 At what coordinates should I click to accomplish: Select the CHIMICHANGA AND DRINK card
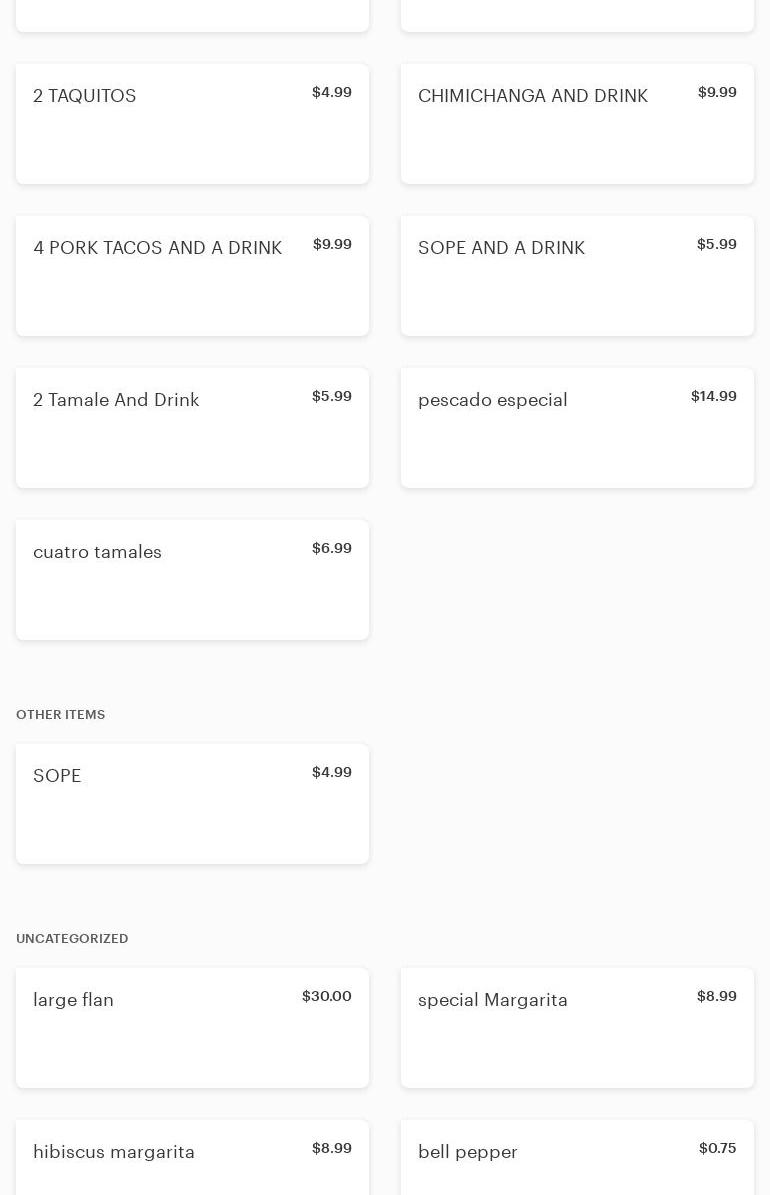577,124
